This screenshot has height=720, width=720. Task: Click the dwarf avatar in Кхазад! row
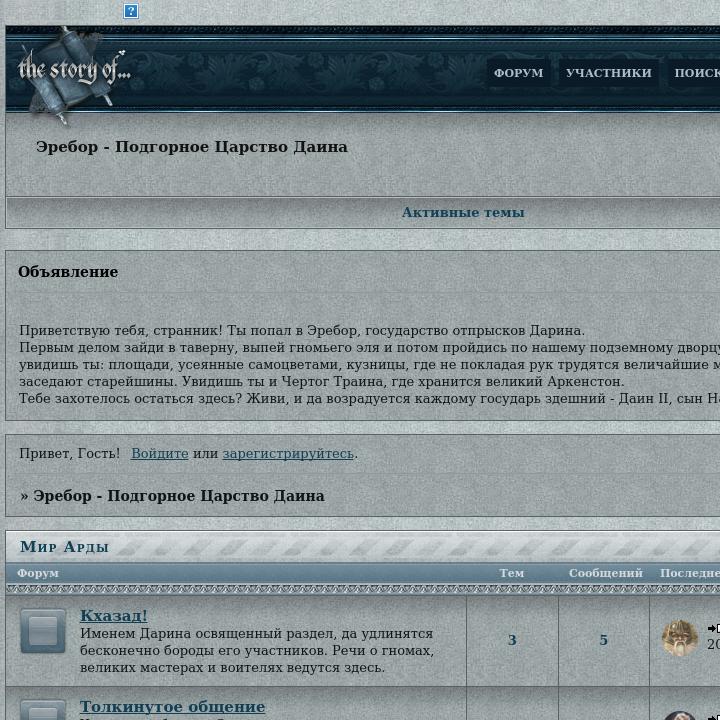[x=680, y=637]
